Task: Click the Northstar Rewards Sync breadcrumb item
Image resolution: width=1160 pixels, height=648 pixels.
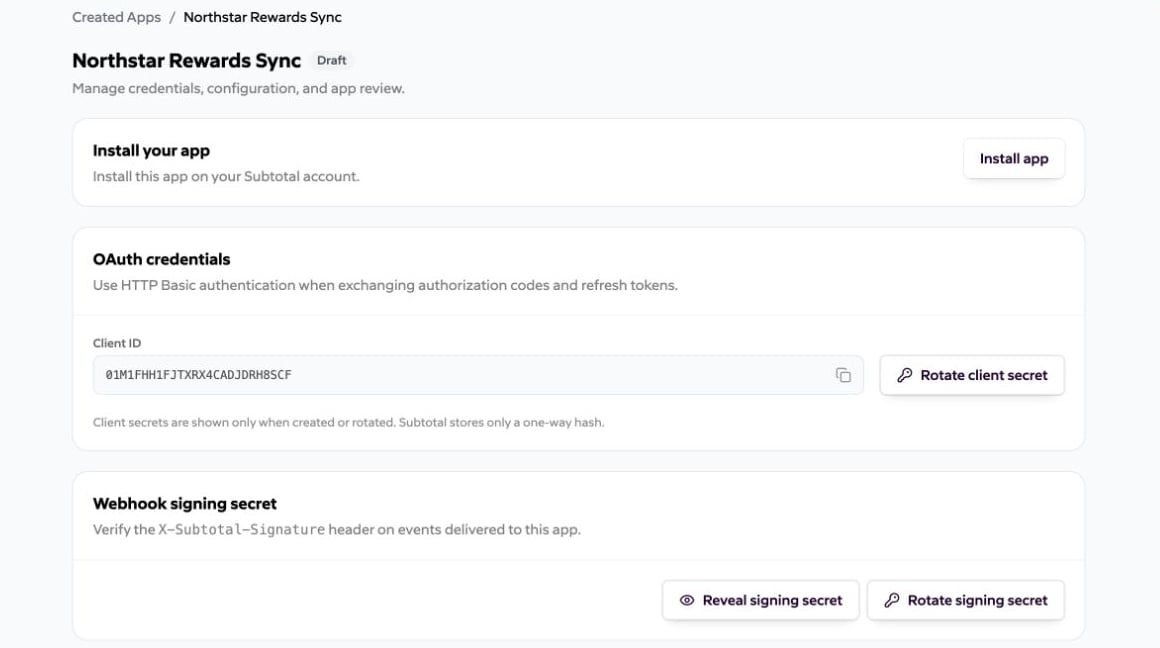Action: (x=263, y=17)
